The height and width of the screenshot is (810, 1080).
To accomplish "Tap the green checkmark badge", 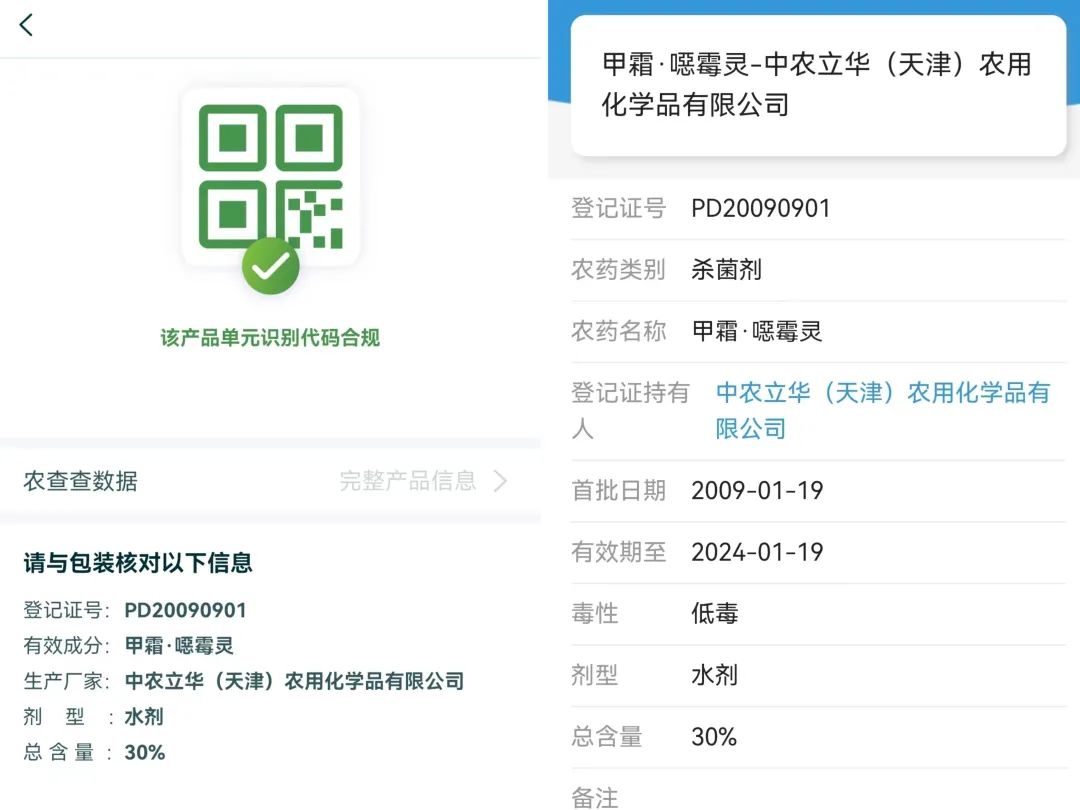I will 271,266.
